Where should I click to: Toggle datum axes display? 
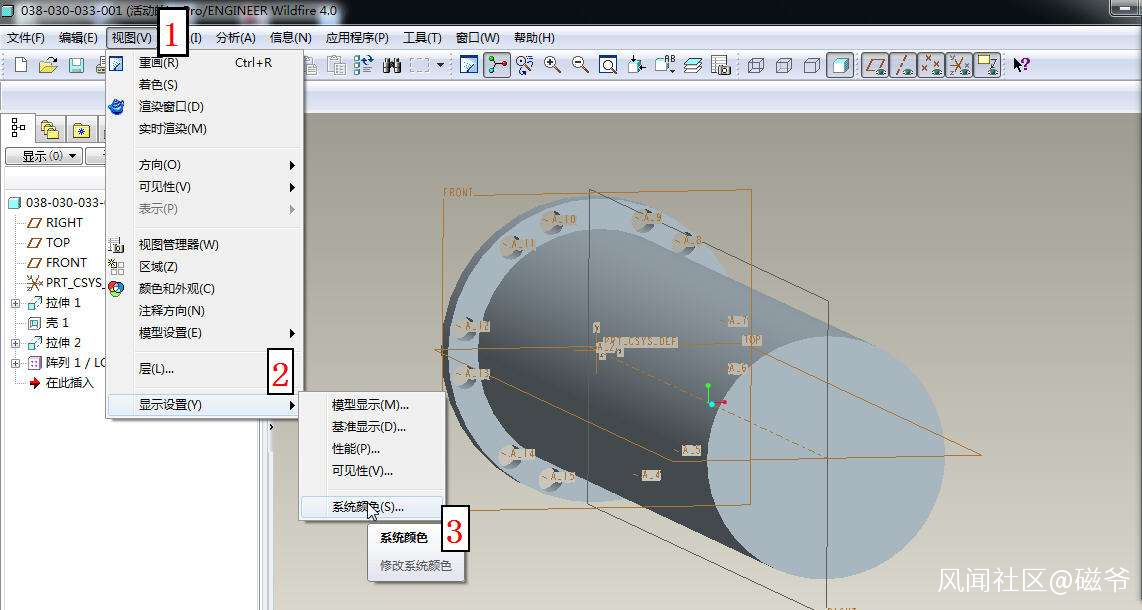(x=903, y=65)
